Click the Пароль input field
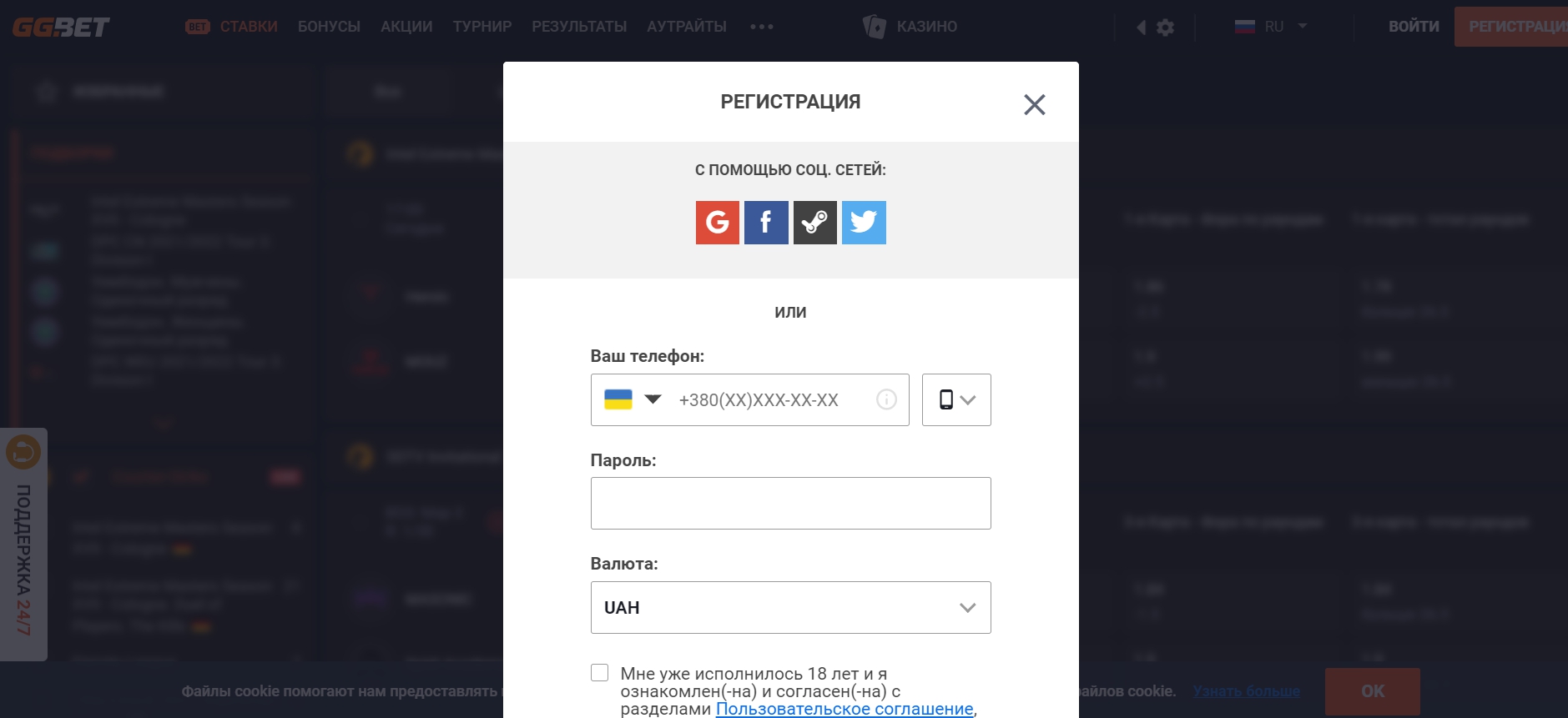 click(790, 504)
